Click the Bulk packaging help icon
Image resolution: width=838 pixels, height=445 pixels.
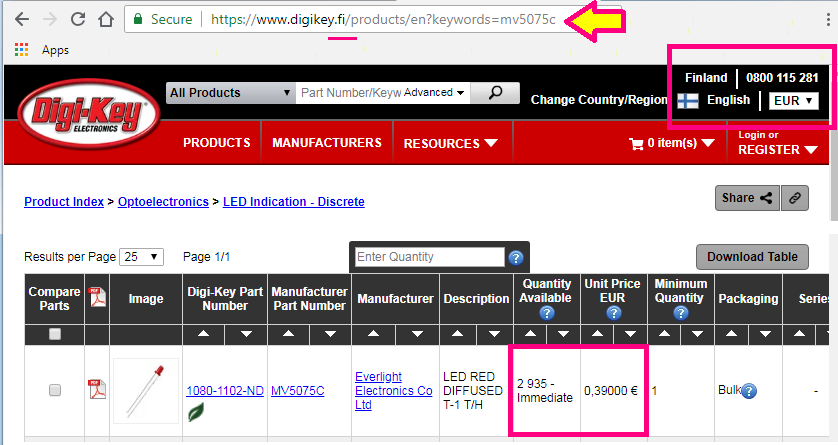(749, 392)
